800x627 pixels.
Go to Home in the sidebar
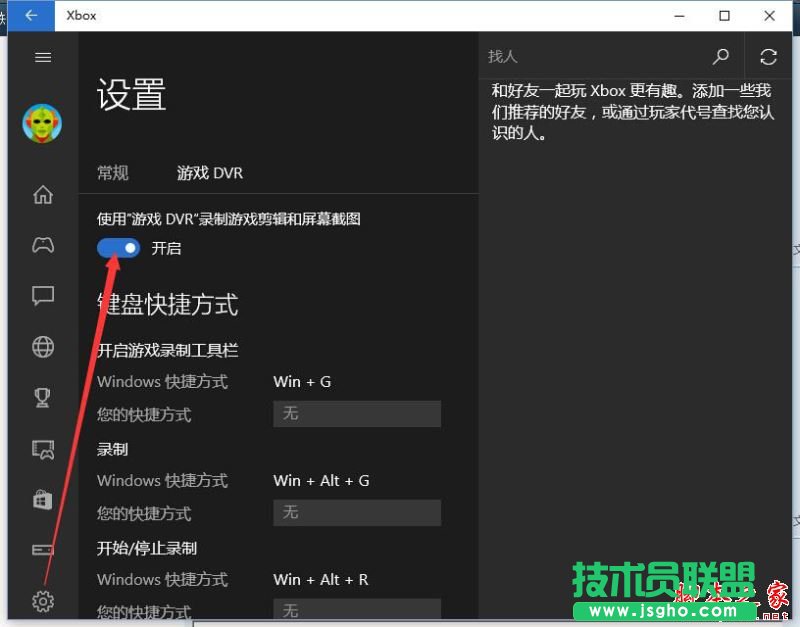42,196
